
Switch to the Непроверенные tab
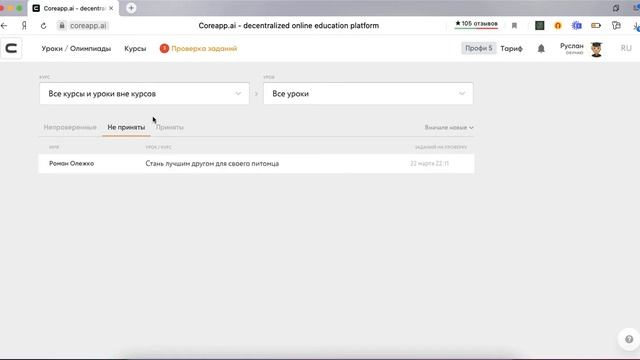coord(70,127)
